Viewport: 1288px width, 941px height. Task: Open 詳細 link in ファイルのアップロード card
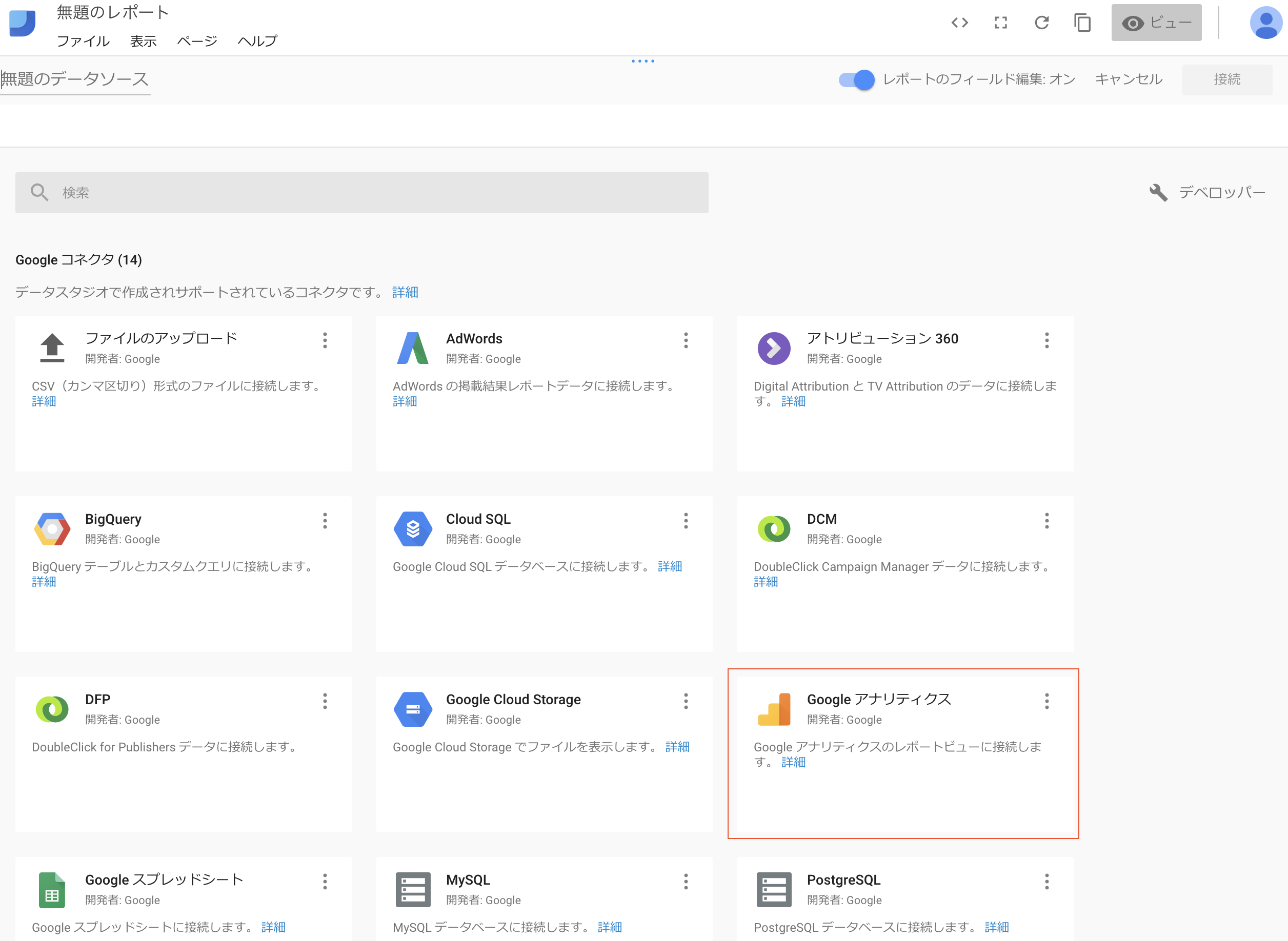44,402
